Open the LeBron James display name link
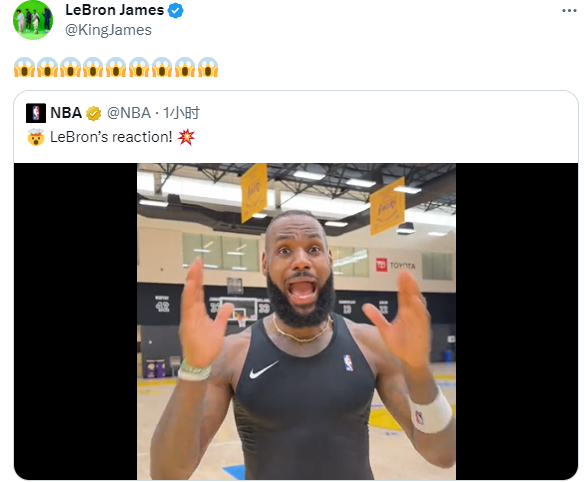Image resolution: width=585 pixels, height=482 pixels. [115, 10]
